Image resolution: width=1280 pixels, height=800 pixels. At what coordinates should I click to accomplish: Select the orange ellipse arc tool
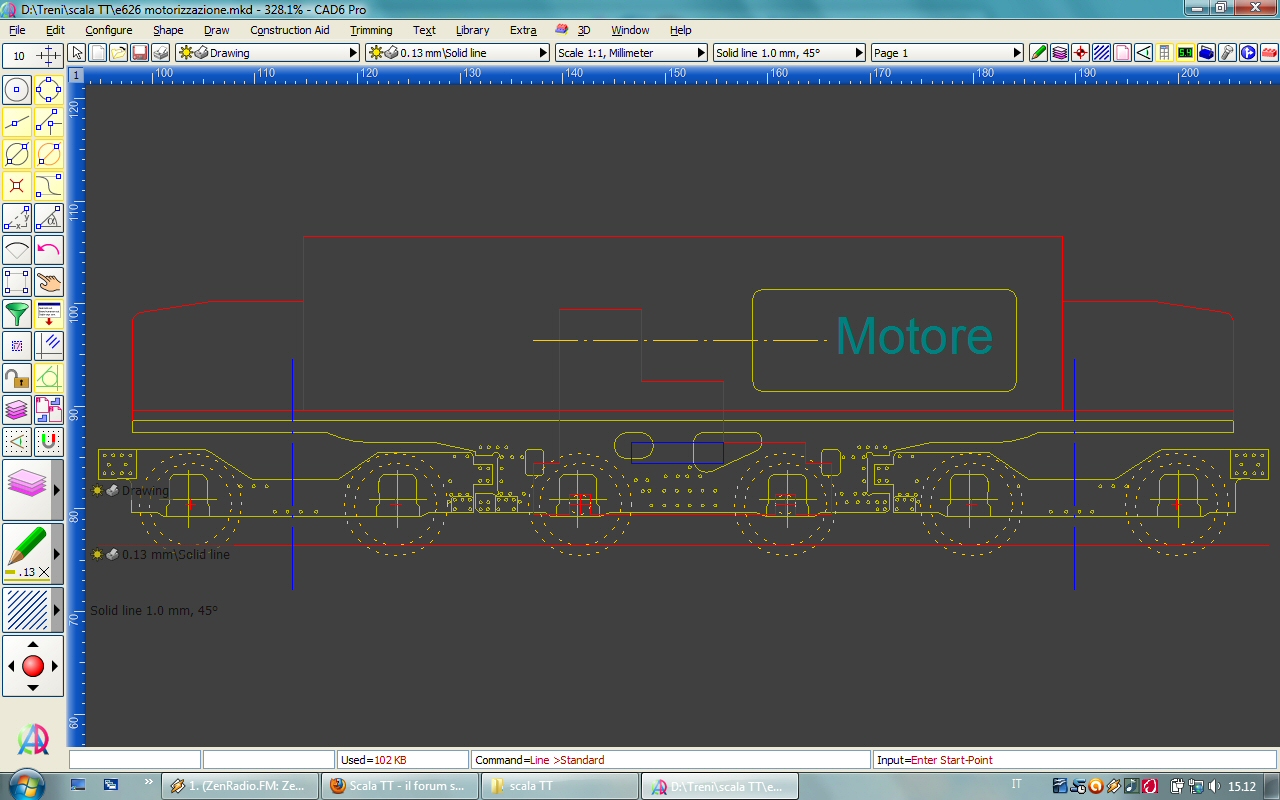(x=49, y=154)
